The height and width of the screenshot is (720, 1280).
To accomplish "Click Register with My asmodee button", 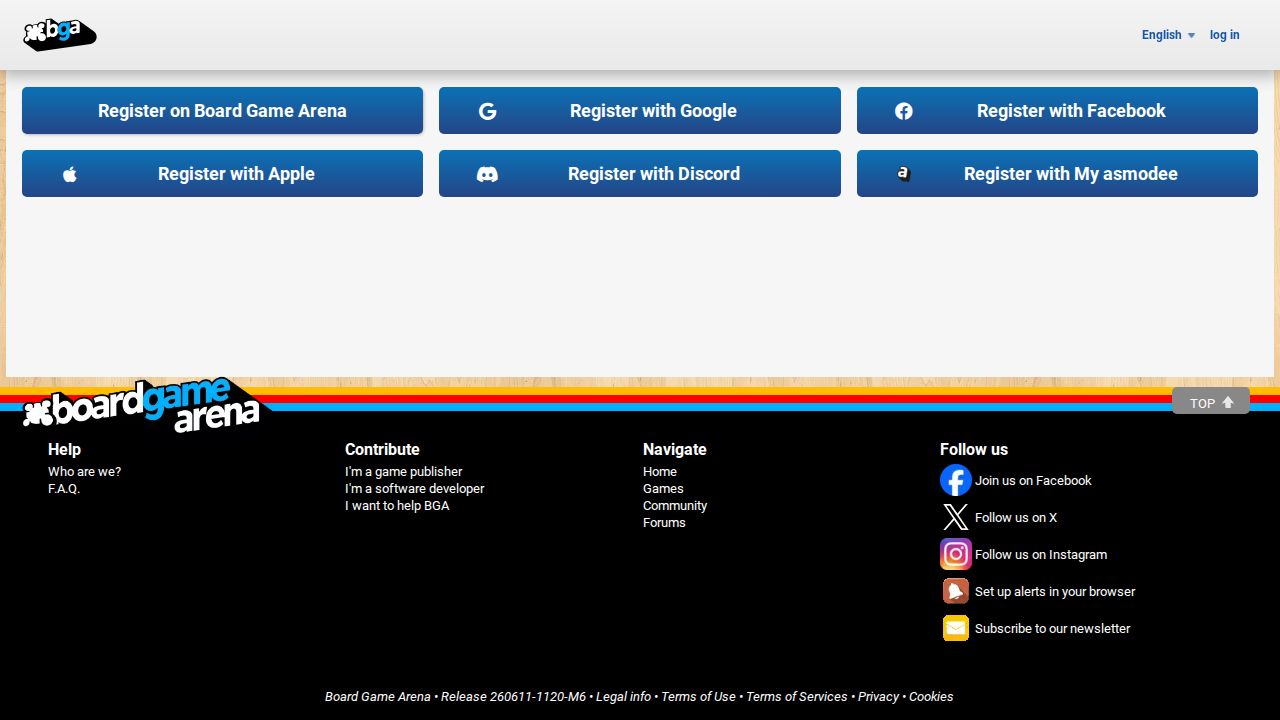I will point(1057,174).
